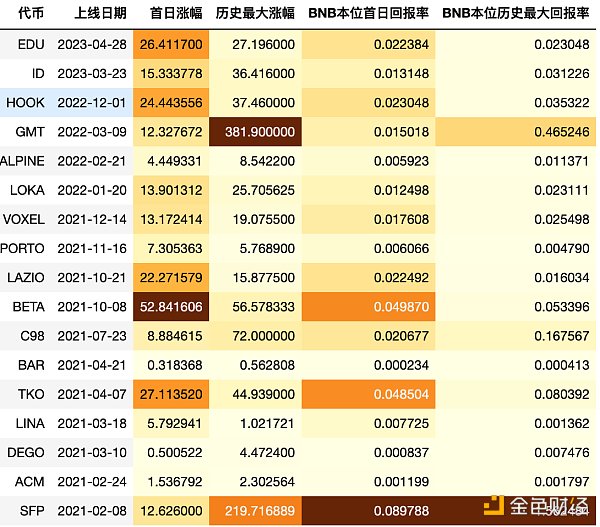Image resolution: width=600 pixels, height=527 pixels.
Task: Click the BNB本位首日回报率 column header
Action: pyautogui.click(x=368, y=14)
